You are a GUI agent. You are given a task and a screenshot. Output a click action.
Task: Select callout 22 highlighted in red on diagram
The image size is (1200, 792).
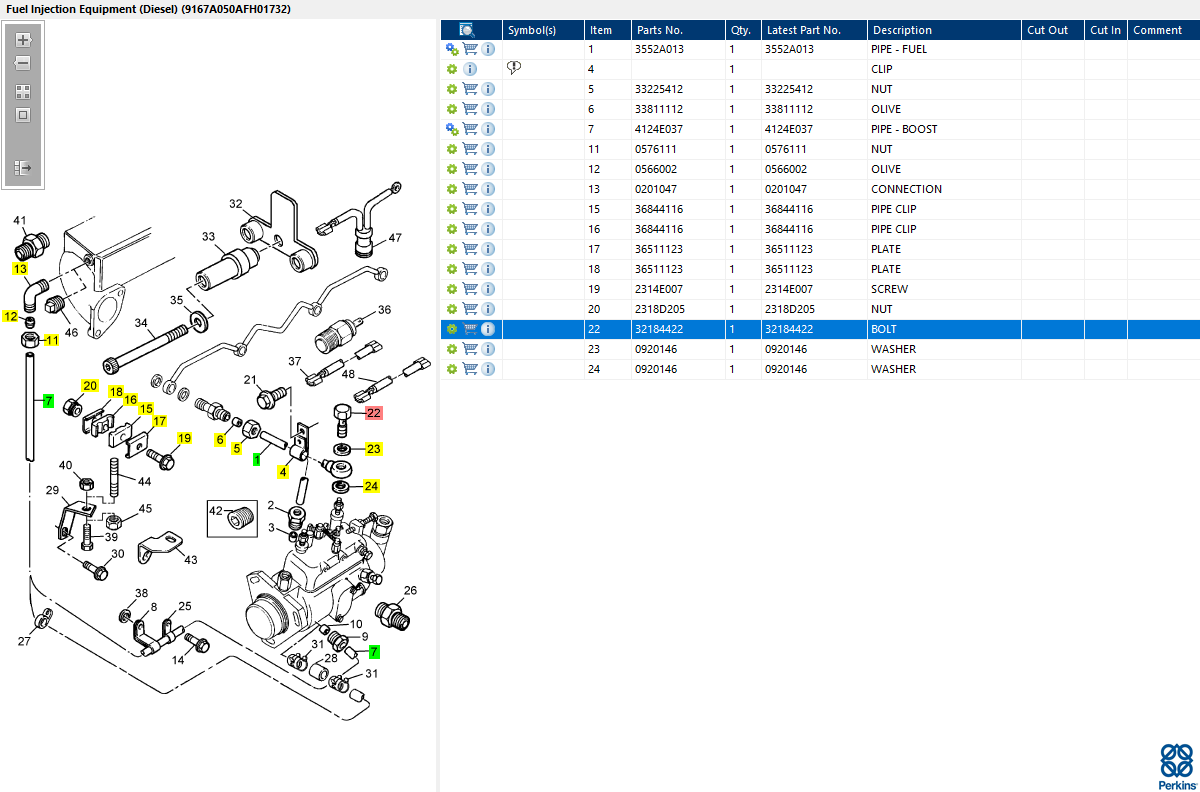point(374,412)
